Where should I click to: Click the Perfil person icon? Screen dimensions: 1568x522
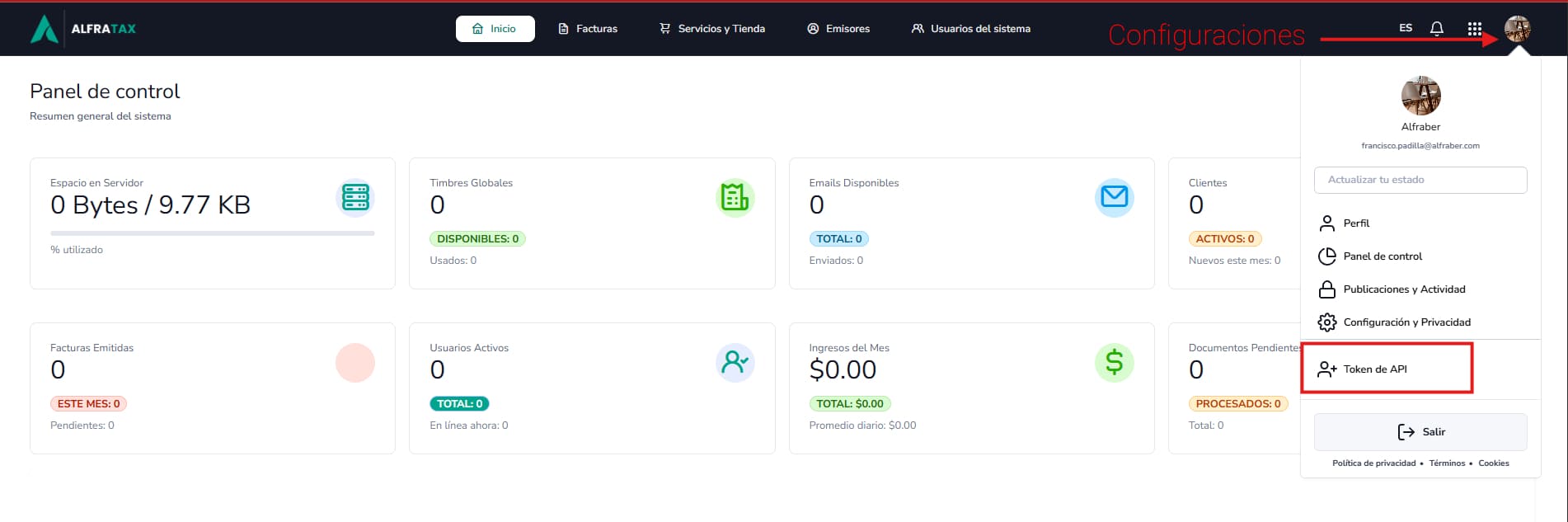[x=1326, y=223]
